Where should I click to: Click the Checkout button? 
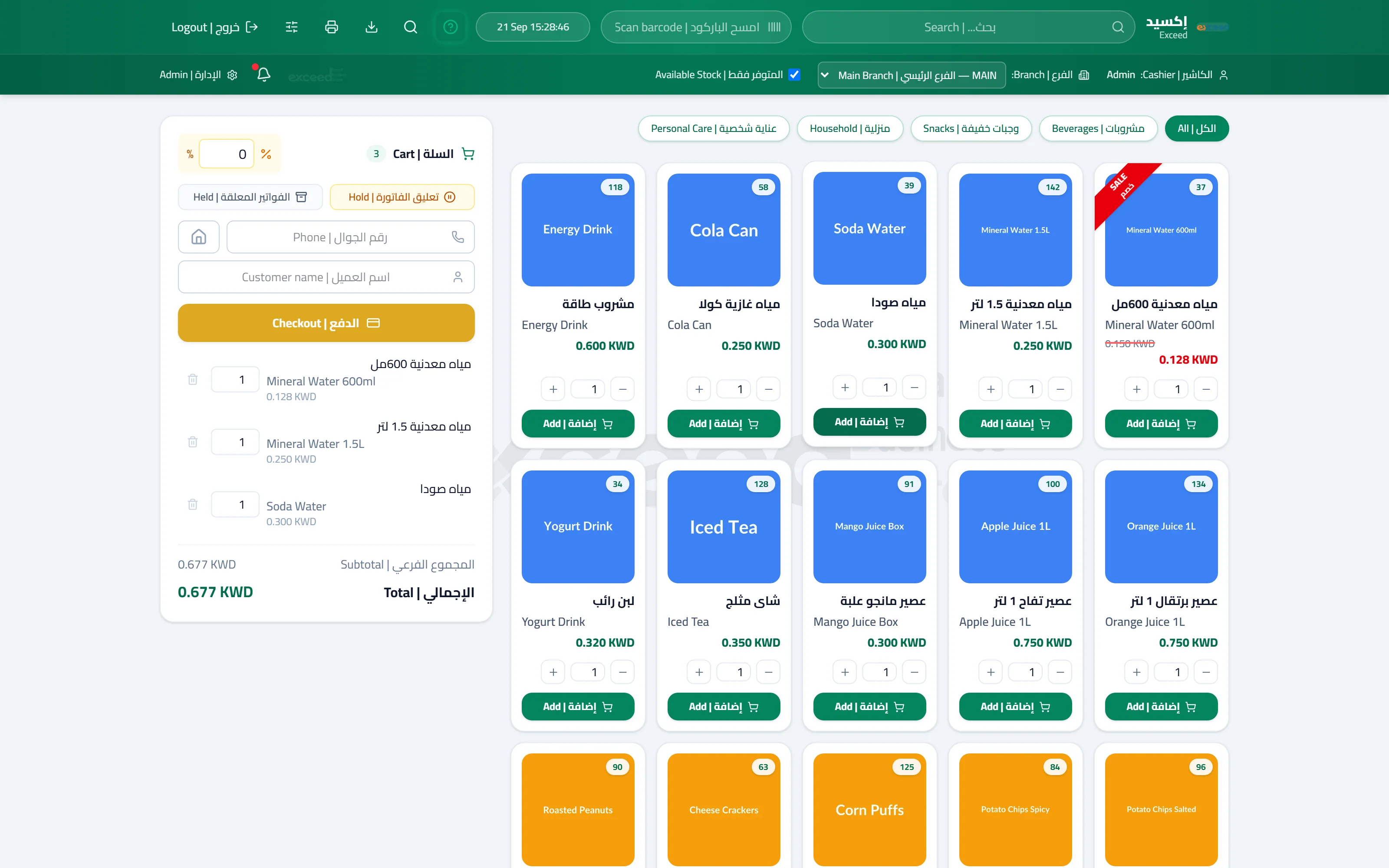326,323
